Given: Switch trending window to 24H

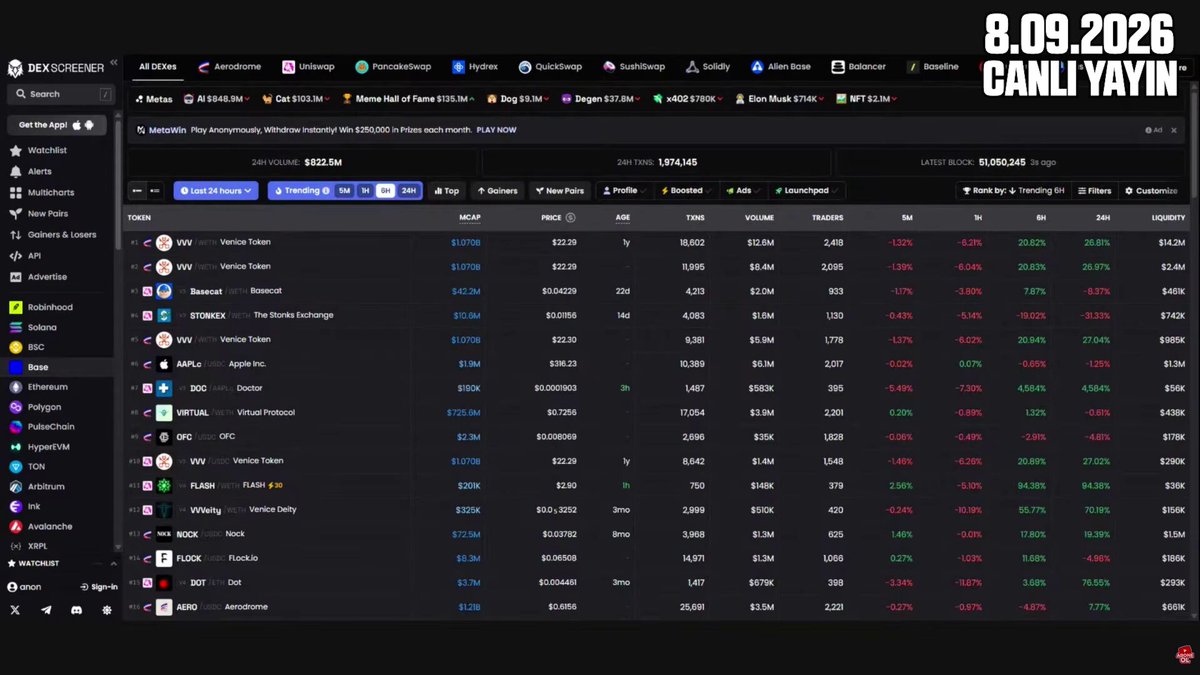Looking at the screenshot, I should coord(409,191).
